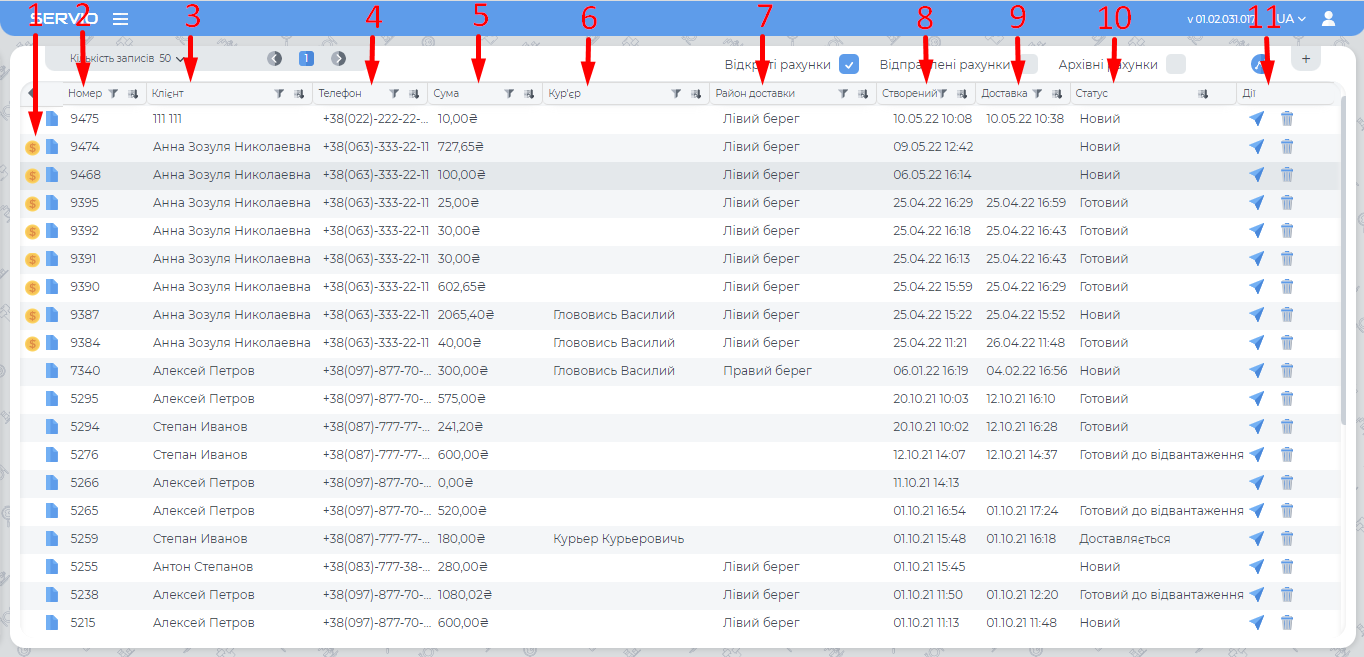The image size is (1364, 657).
Task: Click the sort icon in the Статус column
Action: [1203, 94]
